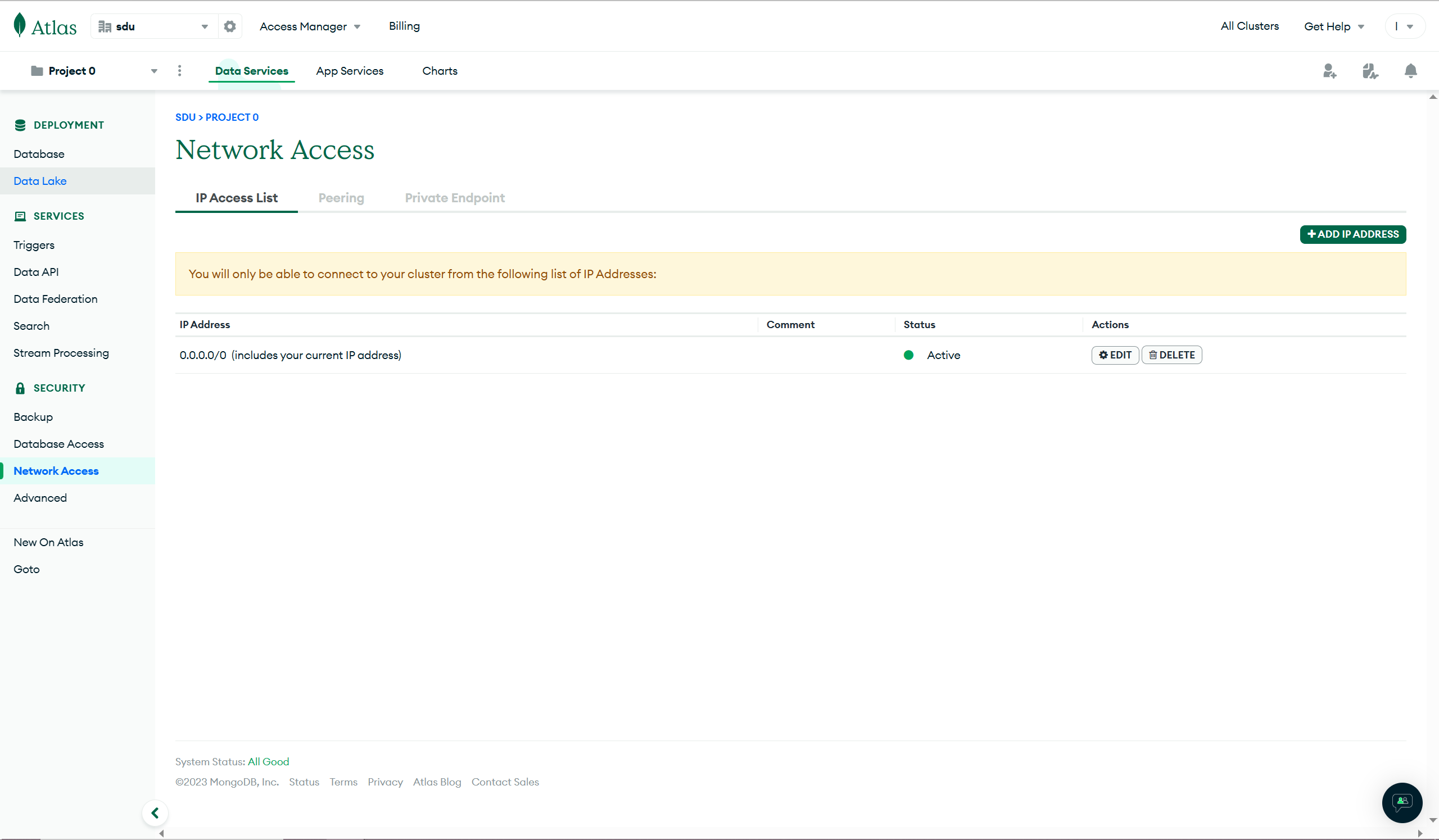
Task: Click the Add IP Address button
Action: [1353, 234]
